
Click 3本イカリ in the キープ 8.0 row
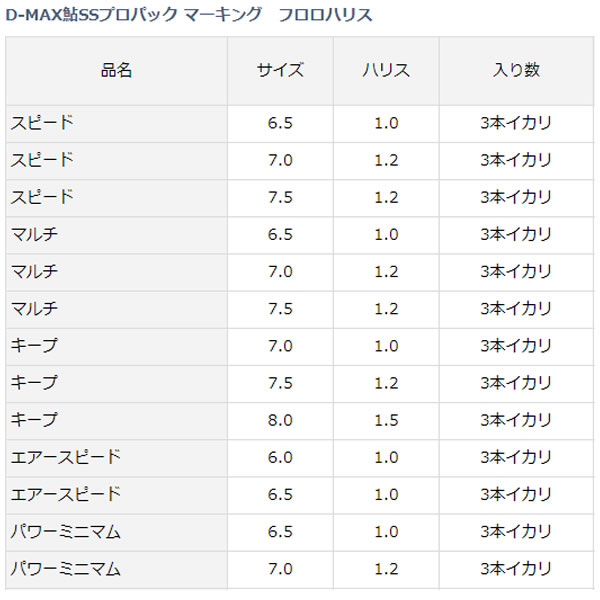(x=516, y=420)
